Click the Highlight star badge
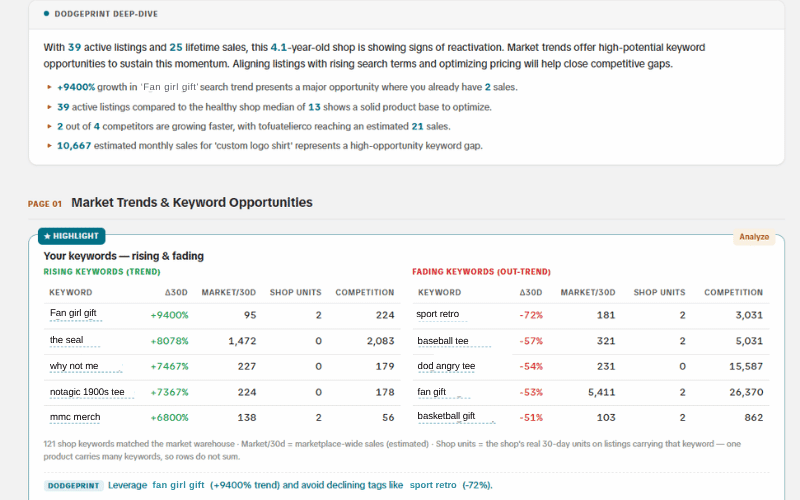 (x=71, y=236)
